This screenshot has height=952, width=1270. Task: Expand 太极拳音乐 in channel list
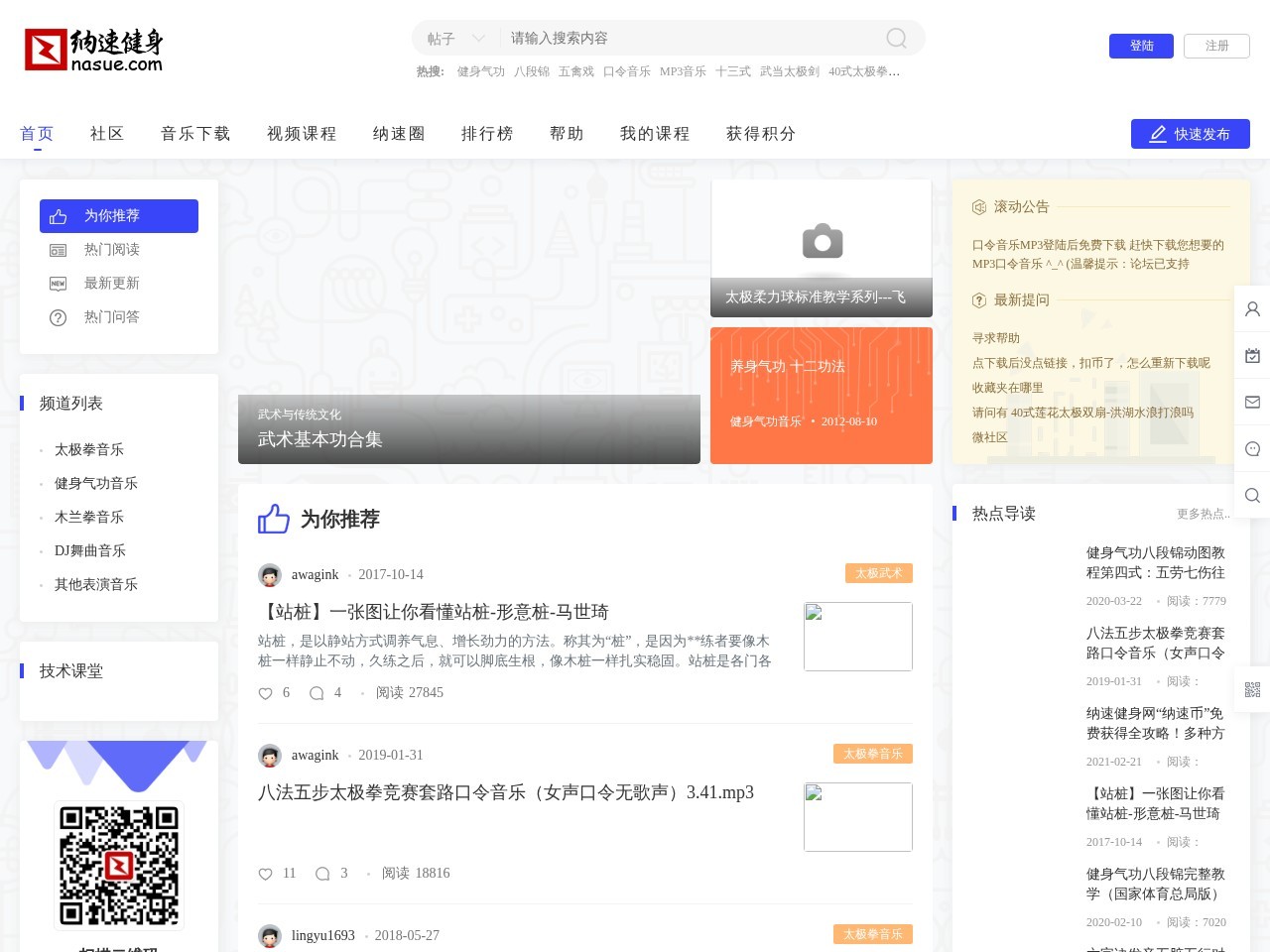coord(88,449)
